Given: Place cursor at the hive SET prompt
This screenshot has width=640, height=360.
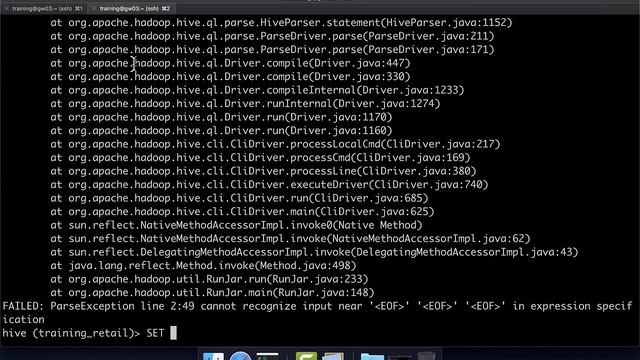Looking at the screenshot, I should [173, 333].
